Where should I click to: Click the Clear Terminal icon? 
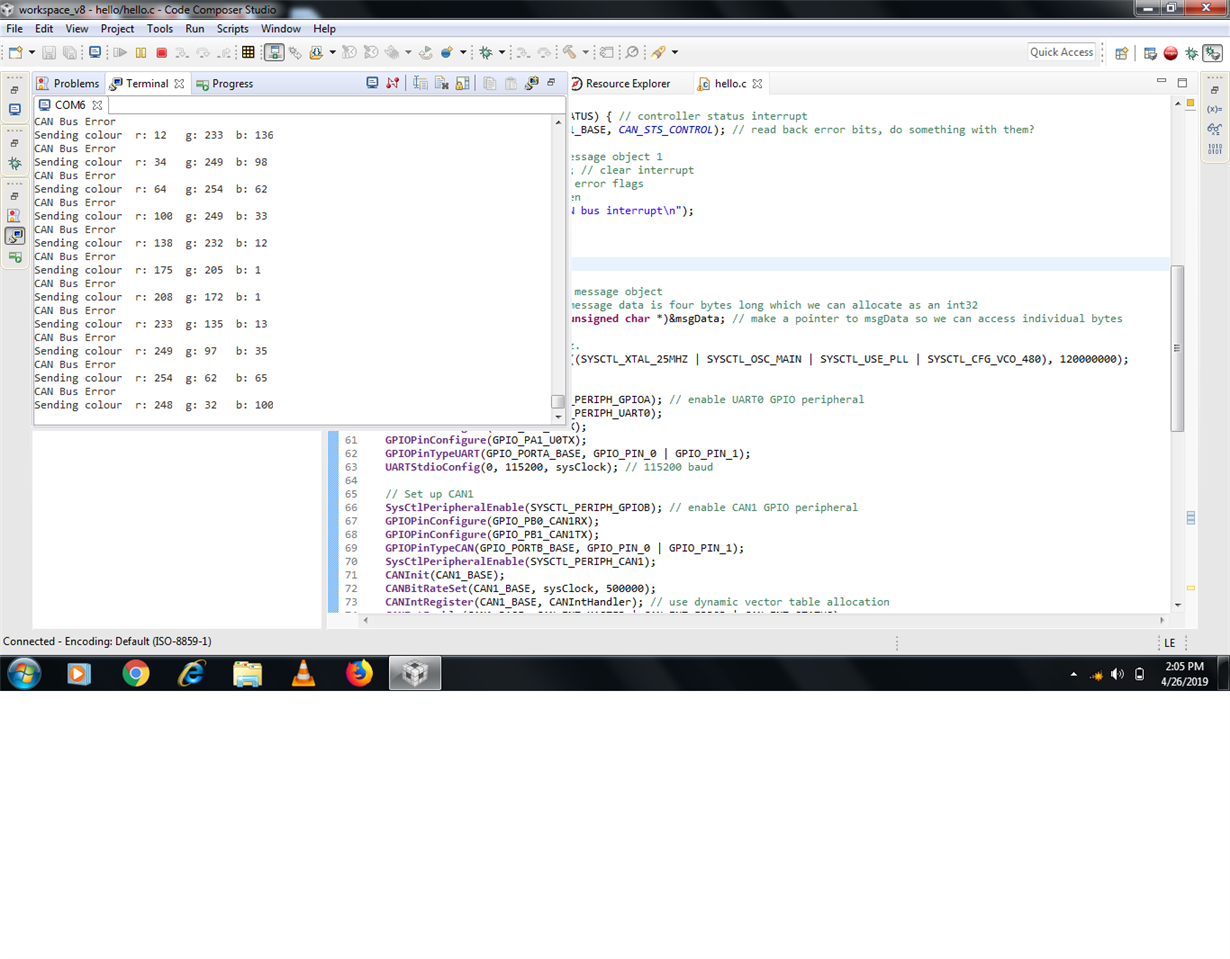click(x=441, y=83)
